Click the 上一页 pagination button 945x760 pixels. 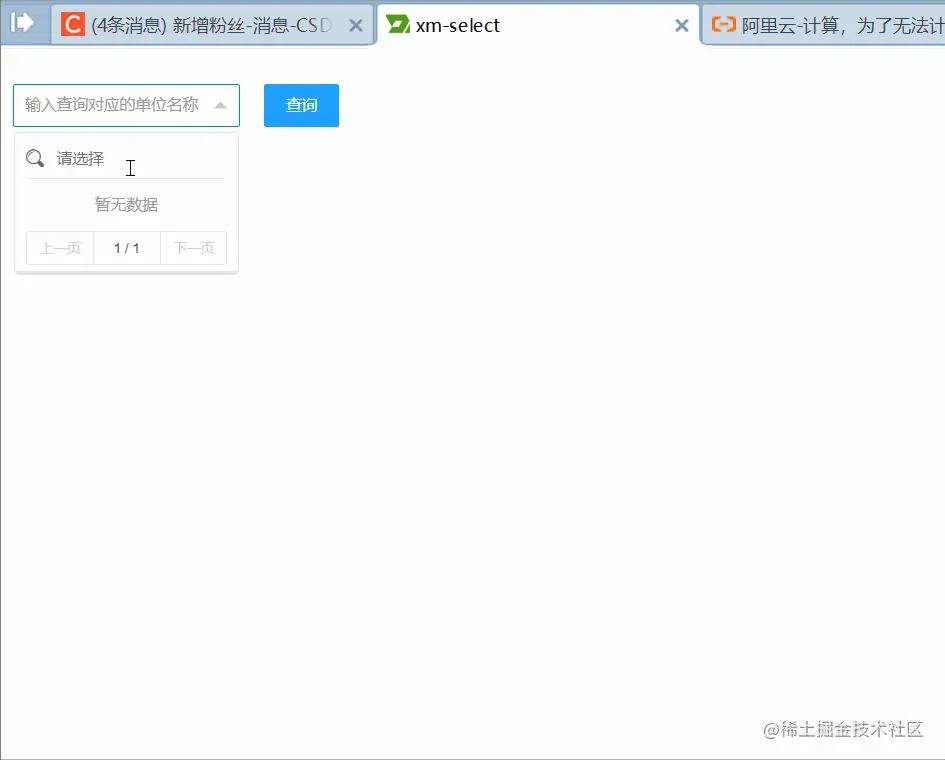(59, 247)
